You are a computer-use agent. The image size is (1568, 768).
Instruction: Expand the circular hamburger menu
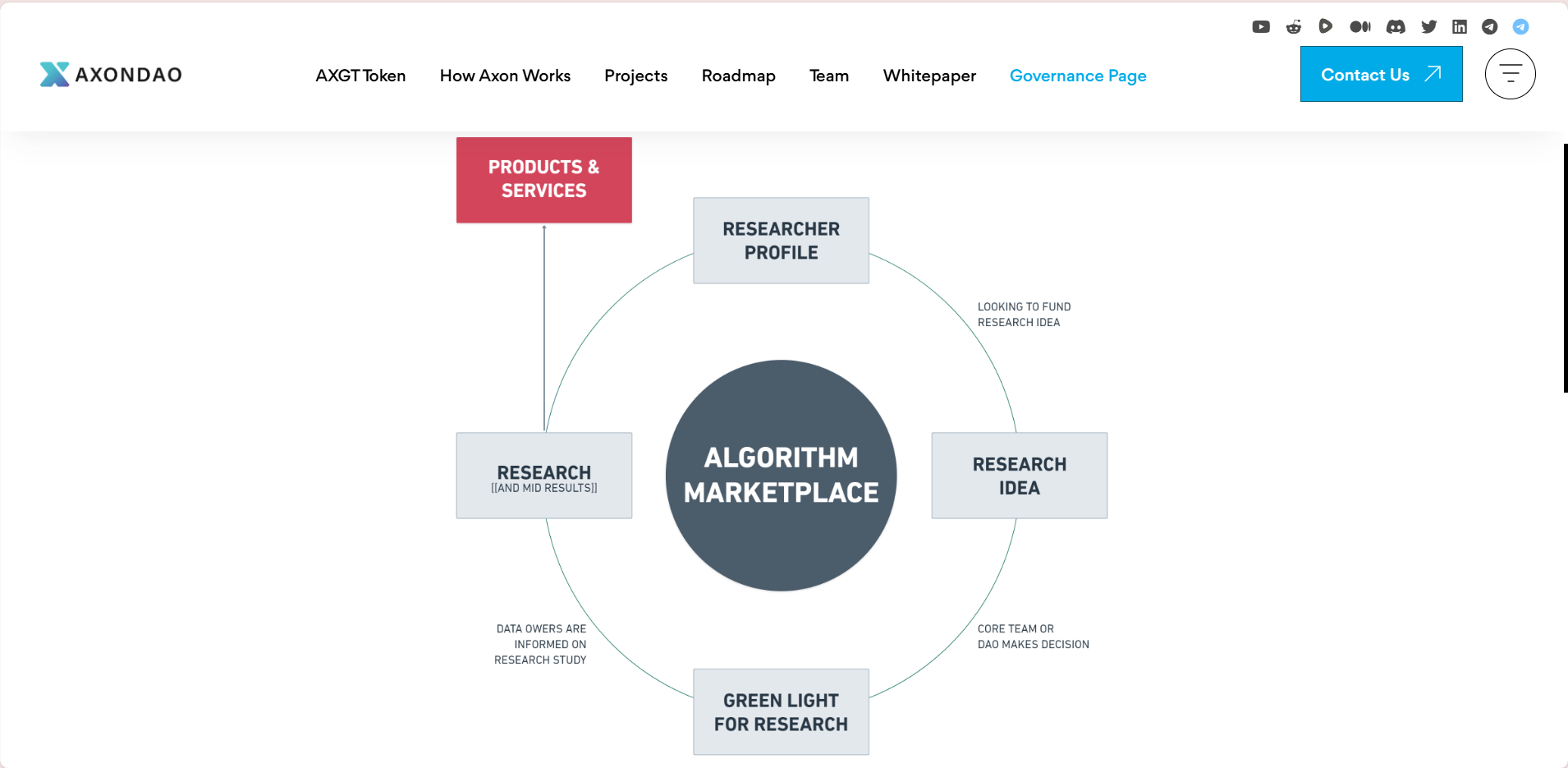(1510, 74)
